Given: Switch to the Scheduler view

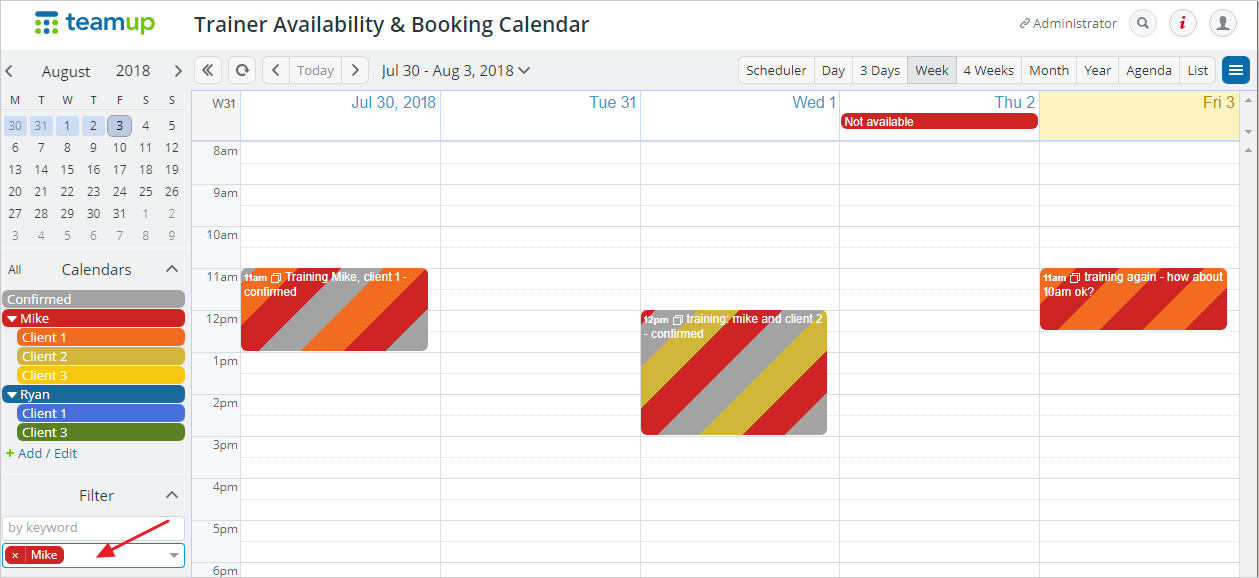Looking at the screenshot, I should [776, 70].
